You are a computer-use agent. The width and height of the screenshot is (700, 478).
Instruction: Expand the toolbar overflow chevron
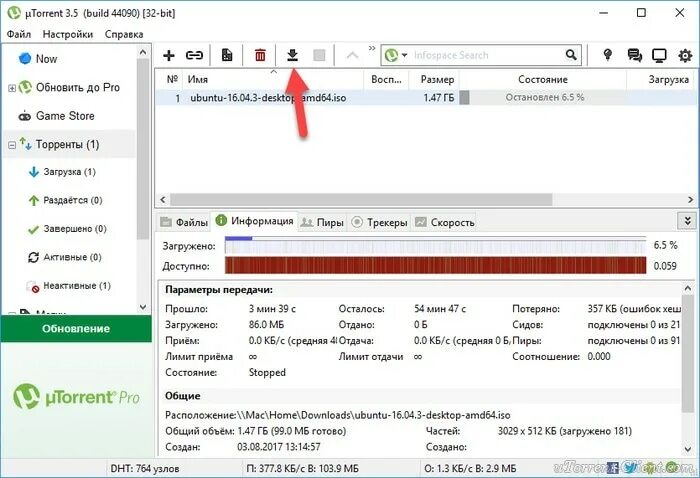pos(372,48)
